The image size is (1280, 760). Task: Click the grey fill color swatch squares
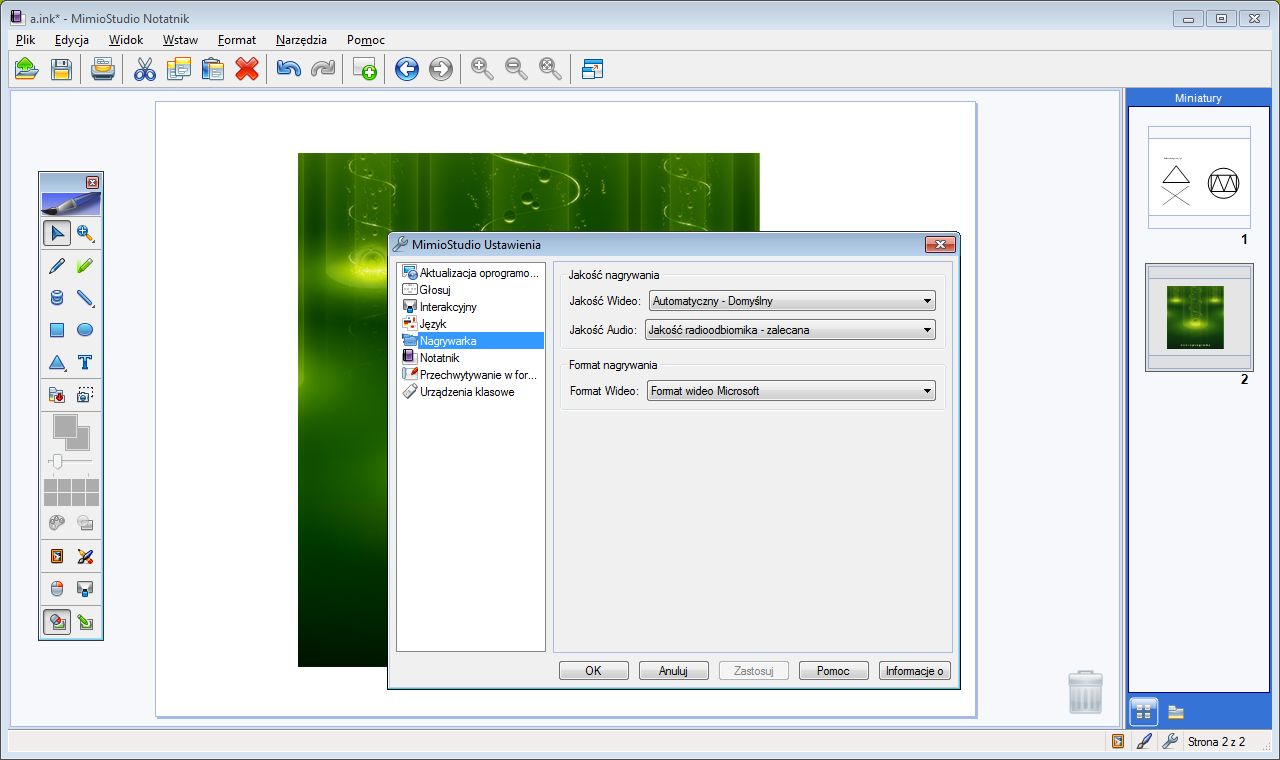[71, 432]
